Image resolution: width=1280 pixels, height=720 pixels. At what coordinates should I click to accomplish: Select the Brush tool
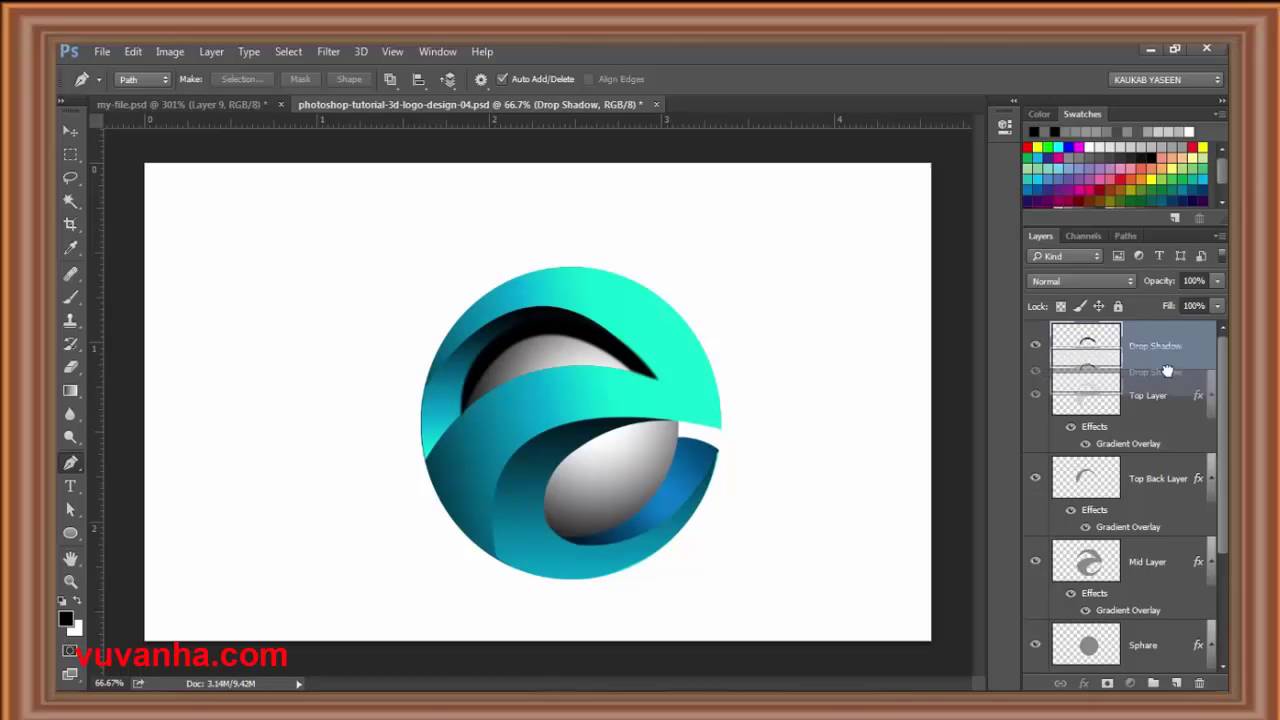(x=70, y=297)
